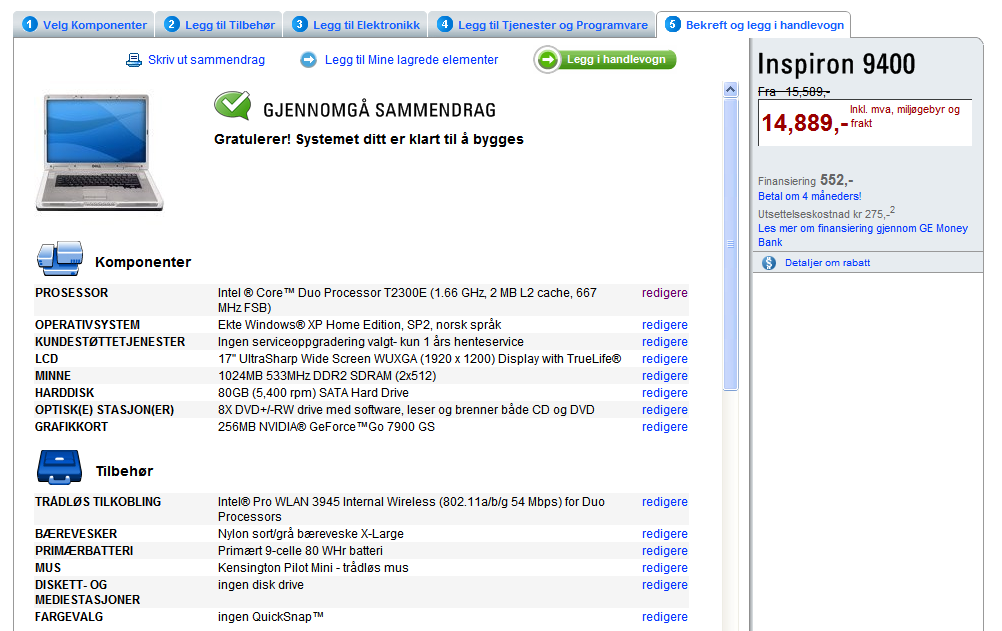Click the 1024MB 533MHz DDR2 SDRAM text
This screenshot has width=1002, height=631.
click(327, 376)
